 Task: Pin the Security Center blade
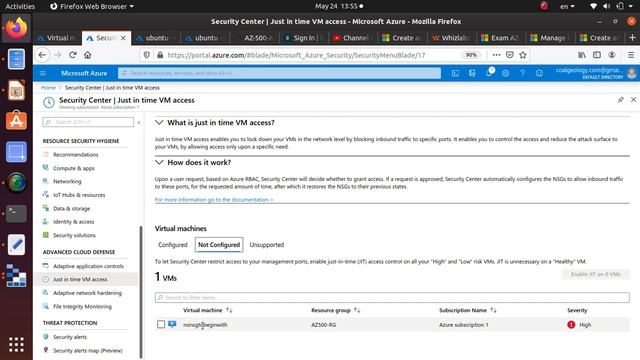pyautogui.click(x=620, y=100)
